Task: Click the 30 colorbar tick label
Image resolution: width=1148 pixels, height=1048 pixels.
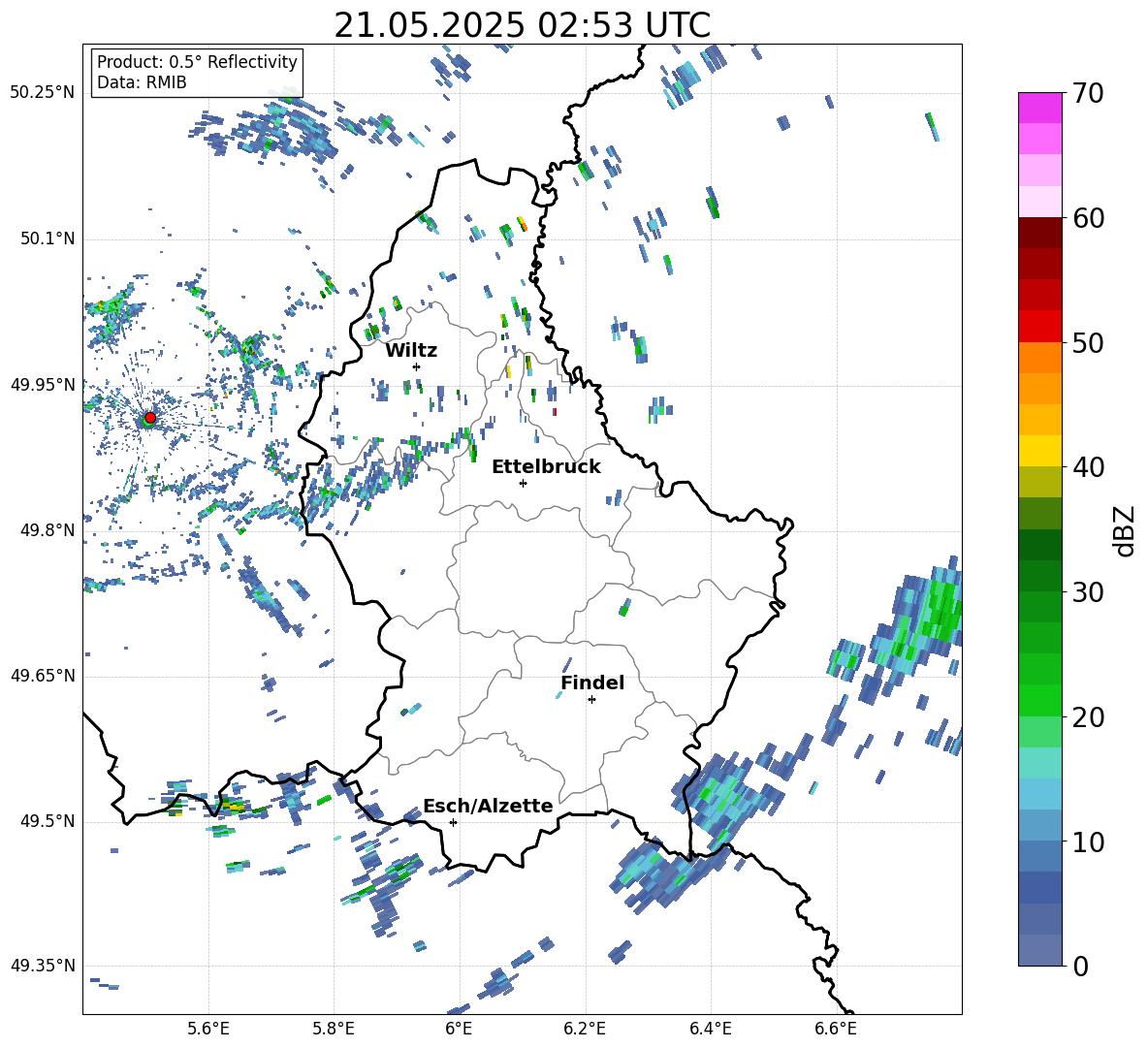Action: [x=1089, y=592]
